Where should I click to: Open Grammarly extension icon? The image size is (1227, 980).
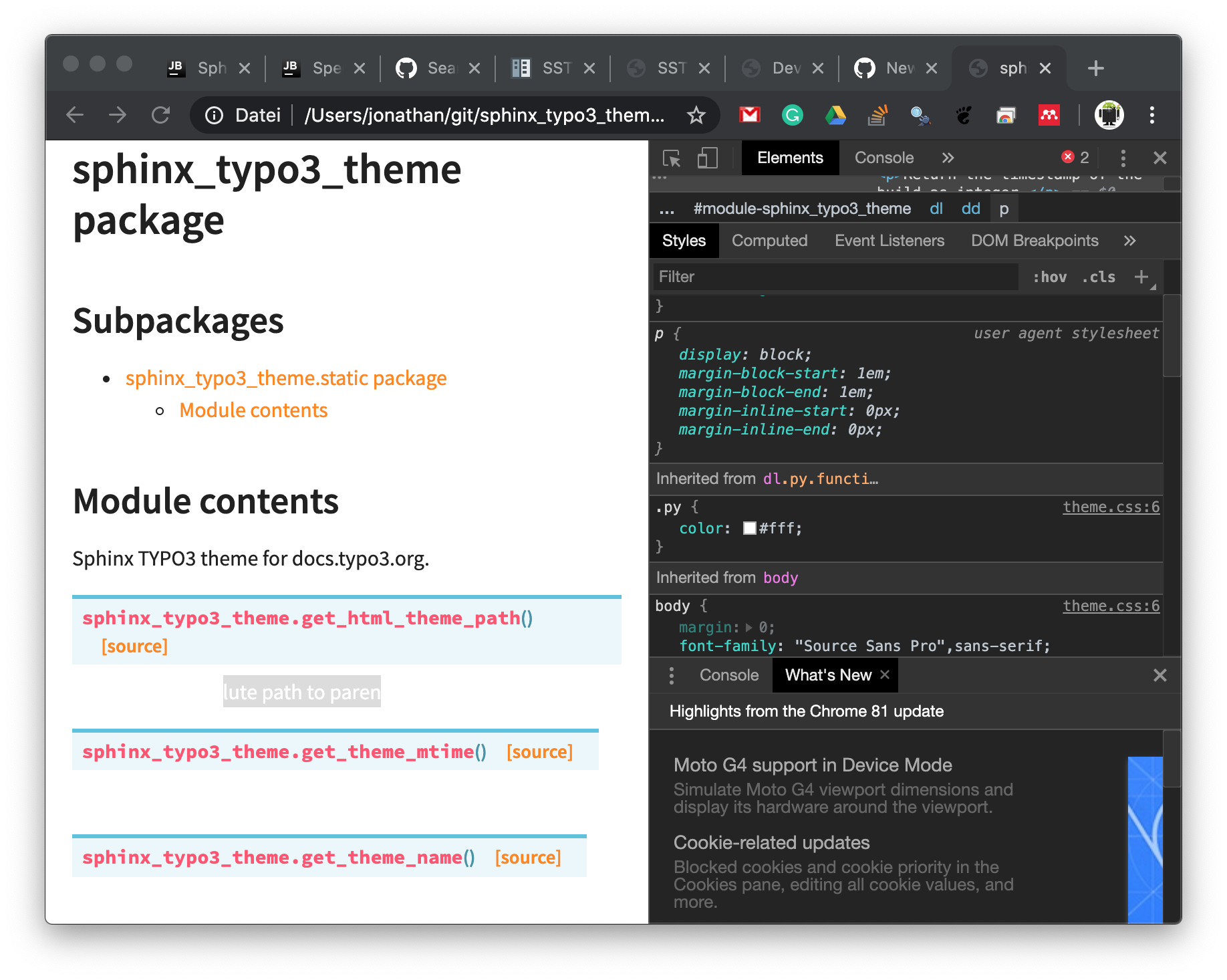pyautogui.click(x=793, y=115)
